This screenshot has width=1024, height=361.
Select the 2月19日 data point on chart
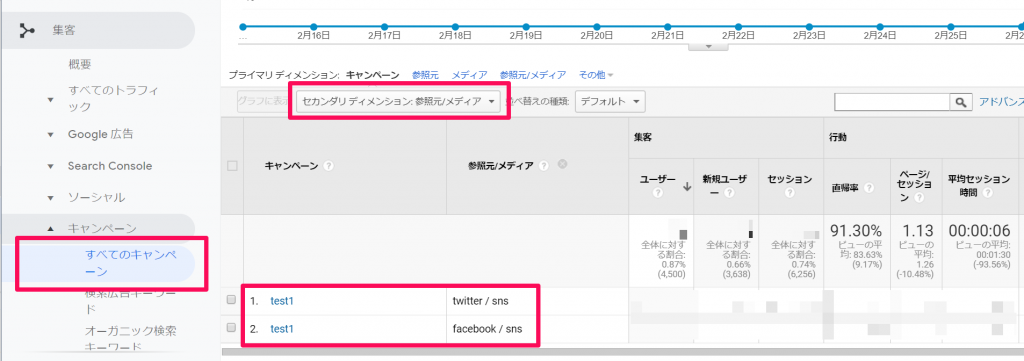[x=526, y=27]
